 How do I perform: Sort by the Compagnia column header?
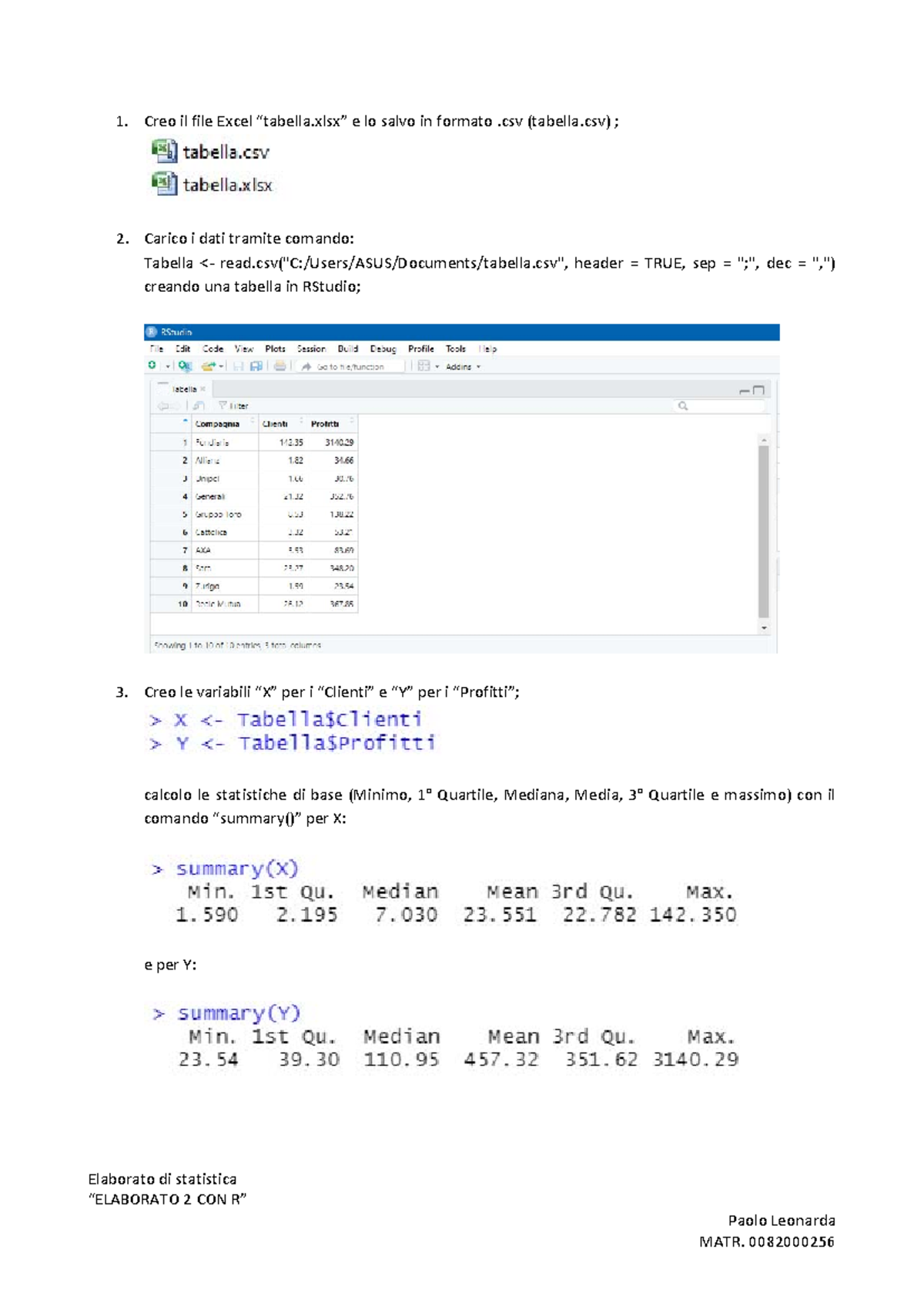224,424
